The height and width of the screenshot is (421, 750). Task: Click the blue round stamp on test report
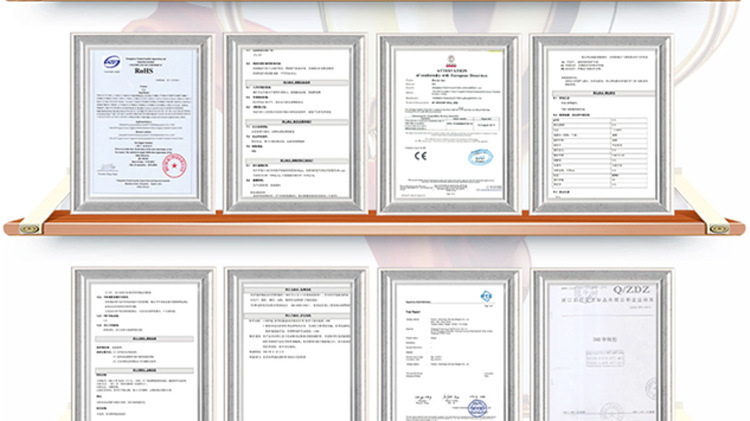[x=477, y=408]
